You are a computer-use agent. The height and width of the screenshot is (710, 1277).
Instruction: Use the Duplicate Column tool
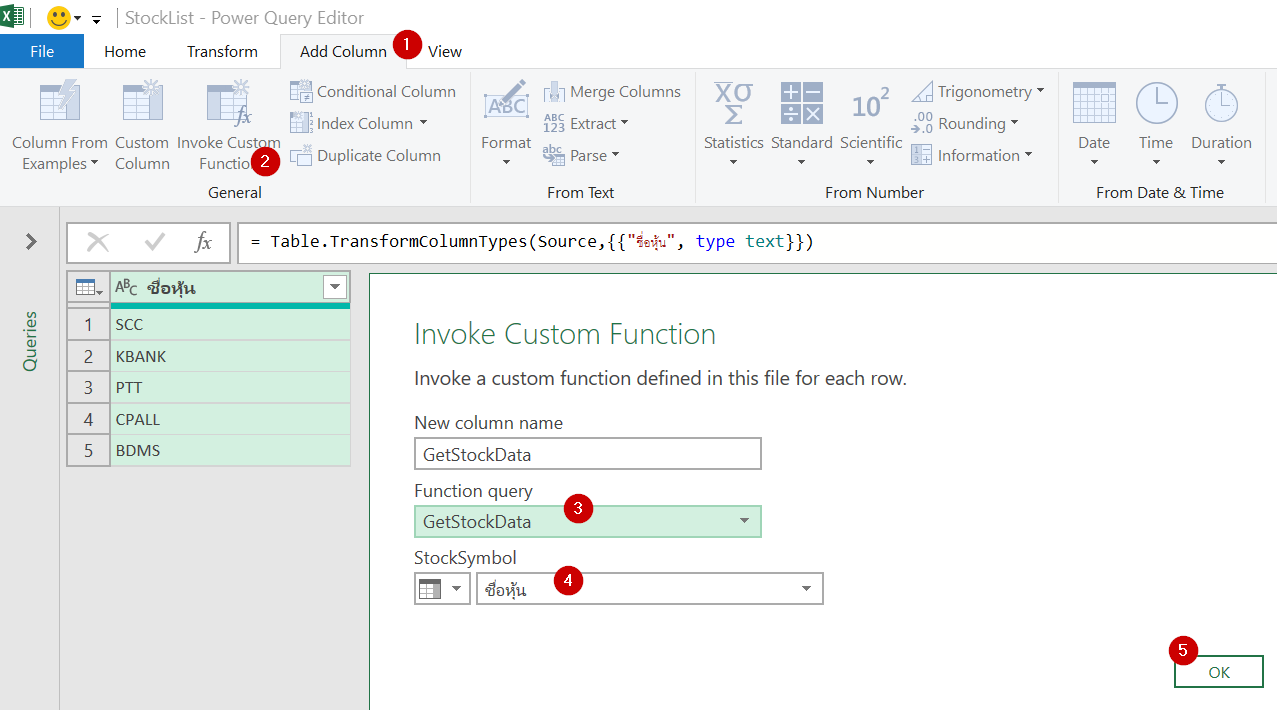(x=366, y=155)
